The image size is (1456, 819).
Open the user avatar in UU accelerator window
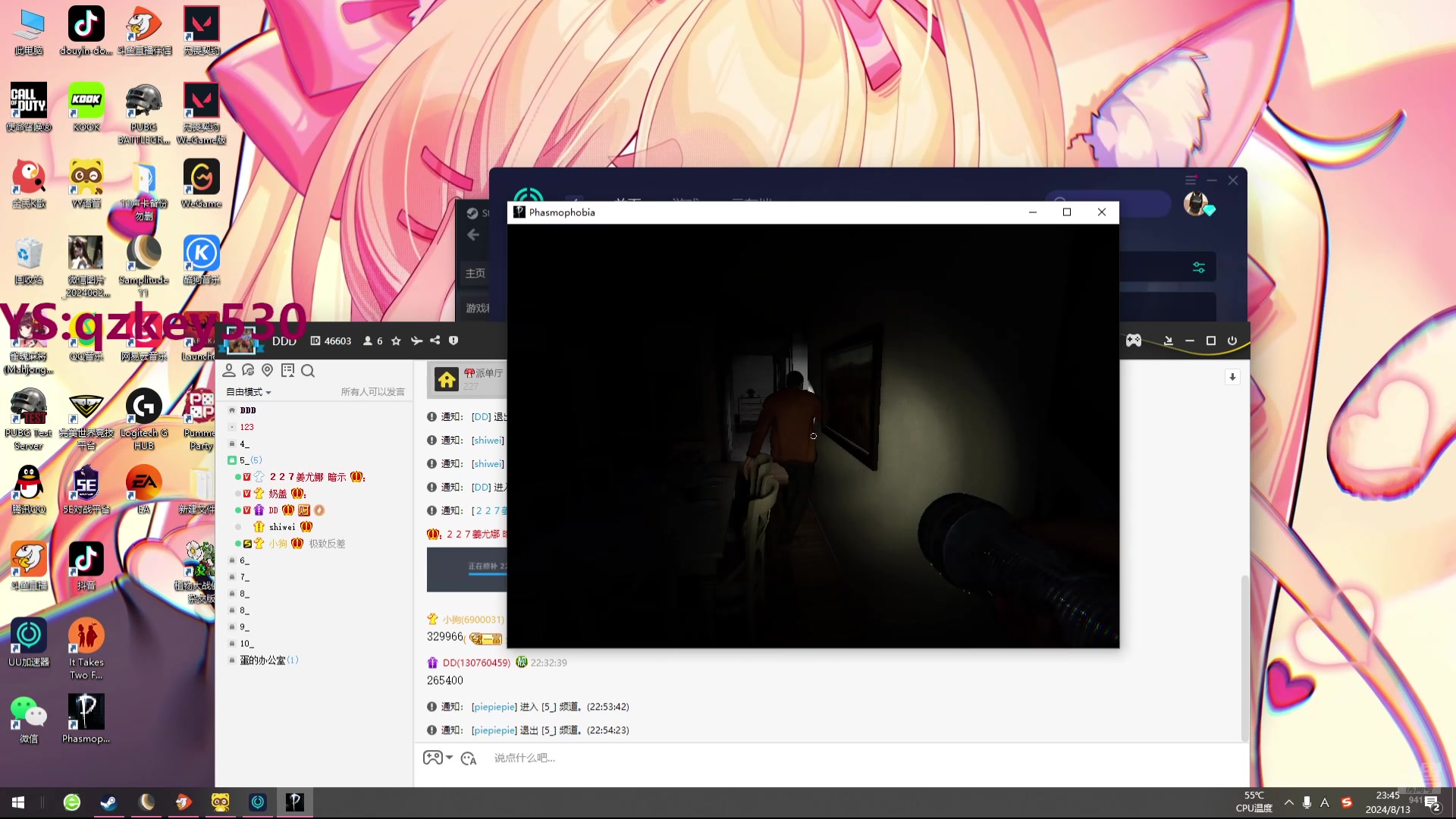click(x=1197, y=203)
